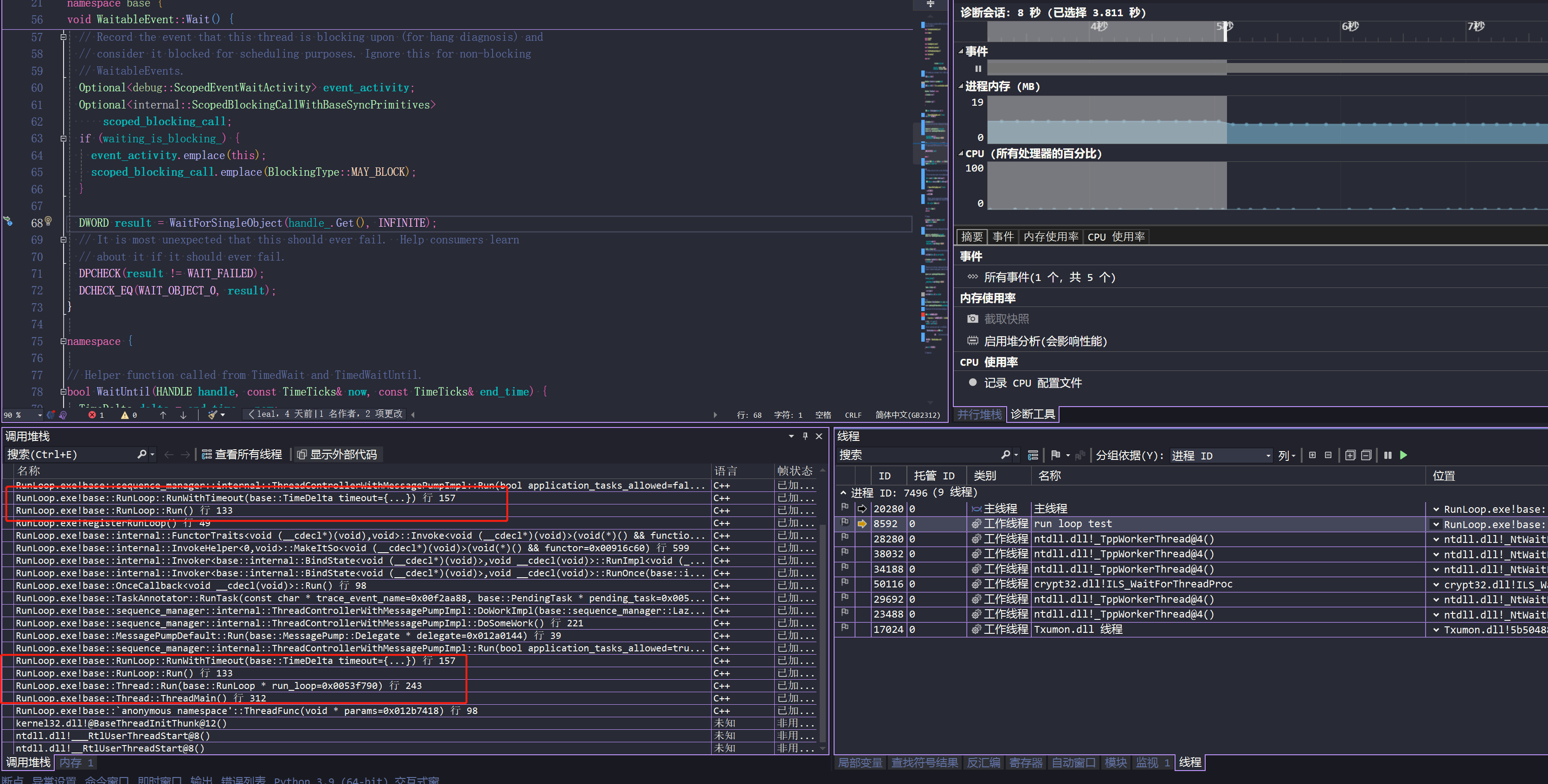The width and height of the screenshot is (1548, 784).
Task: Go to previous issue up arrow
Action: coord(163,414)
